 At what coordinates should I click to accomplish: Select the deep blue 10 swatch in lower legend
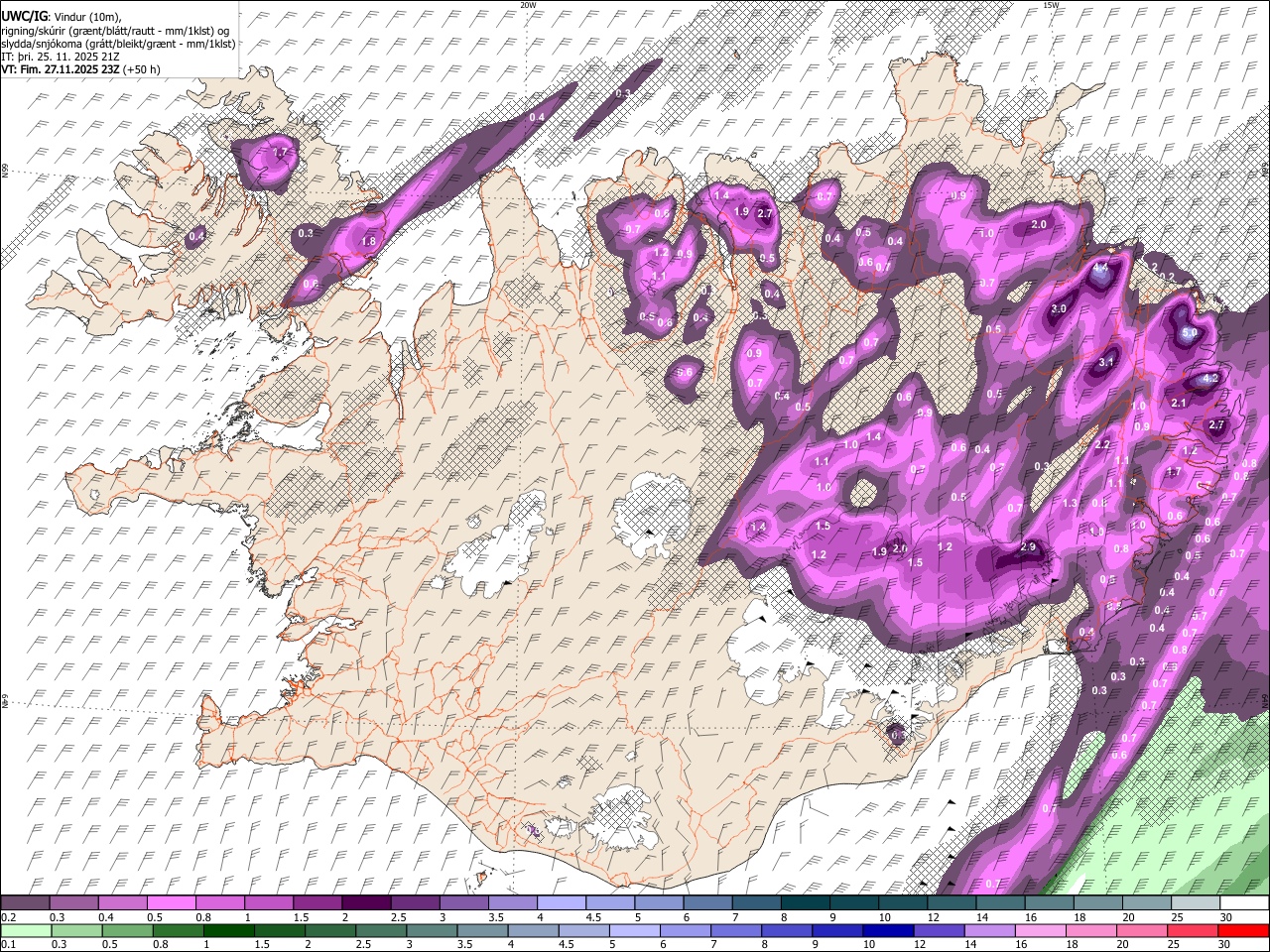(887, 930)
